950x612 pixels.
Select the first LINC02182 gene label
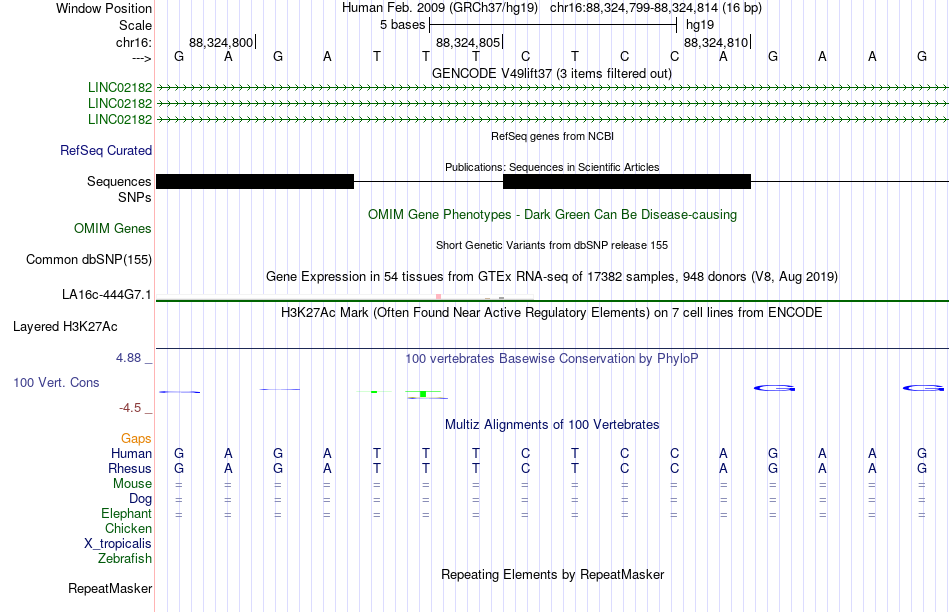click(120, 87)
